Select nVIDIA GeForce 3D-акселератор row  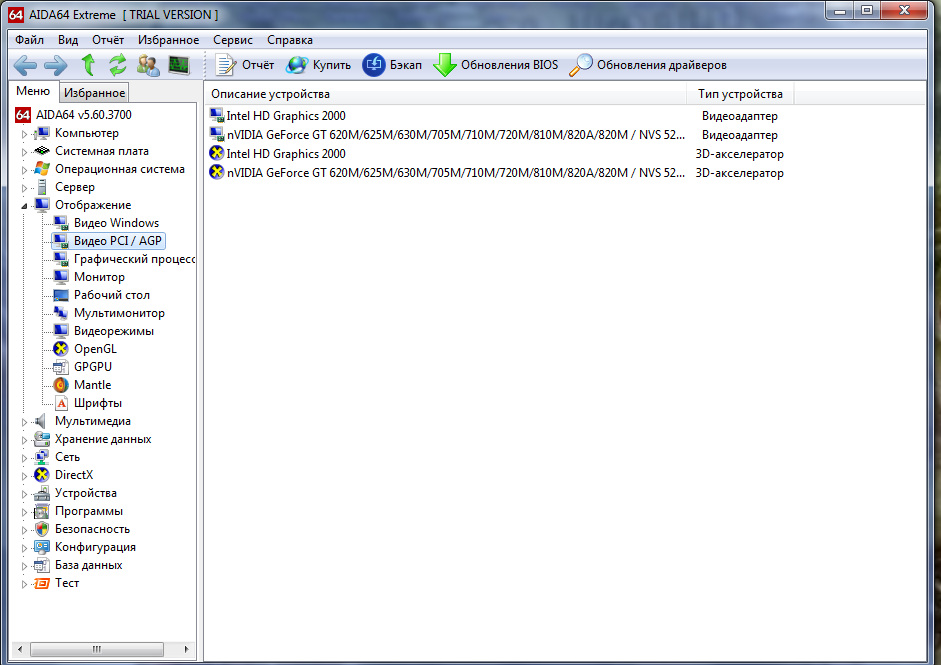(x=498, y=173)
